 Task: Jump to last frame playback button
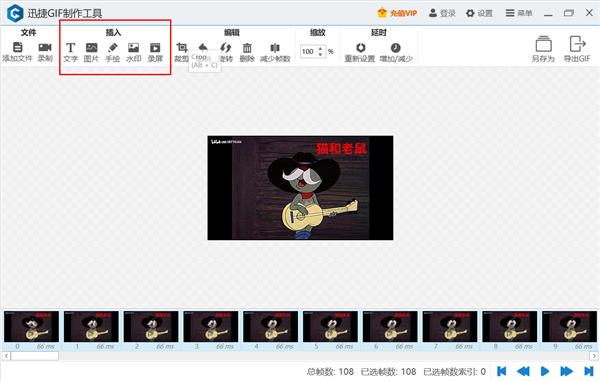coord(589,371)
